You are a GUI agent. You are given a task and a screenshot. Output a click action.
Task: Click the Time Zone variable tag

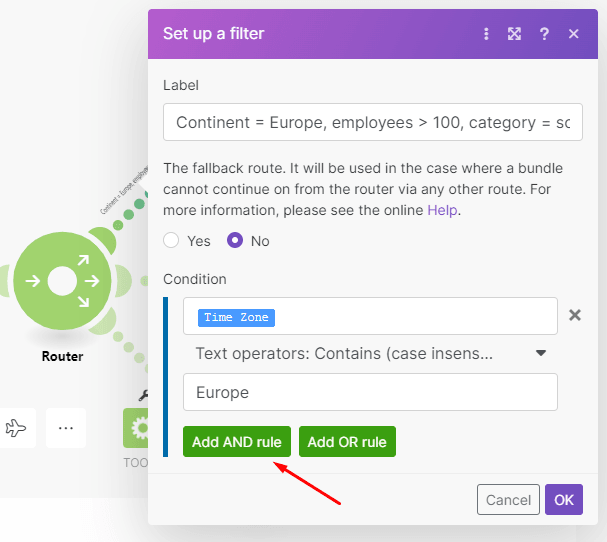(x=237, y=317)
